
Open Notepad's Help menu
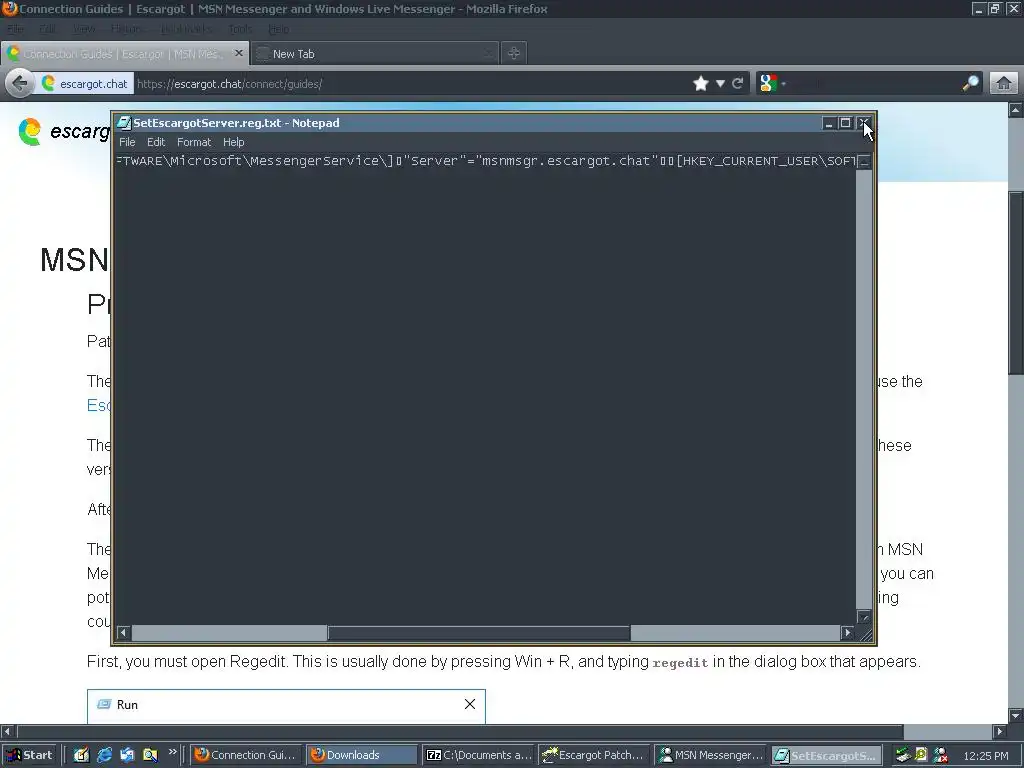233,142
